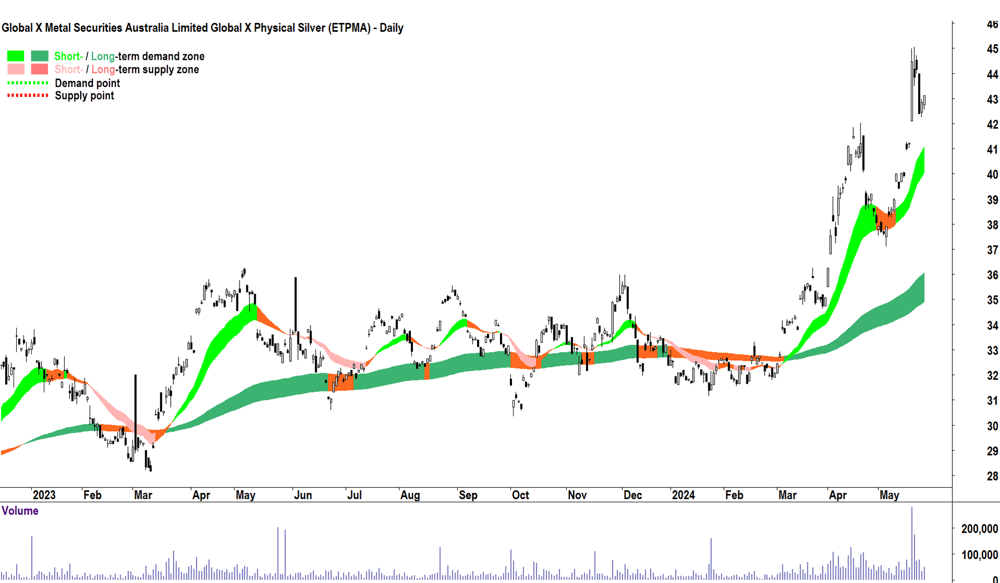Screen dimensions: 1000x583
Task: Click the 'Nov' label on the date axis
Action: pos(577,495)
